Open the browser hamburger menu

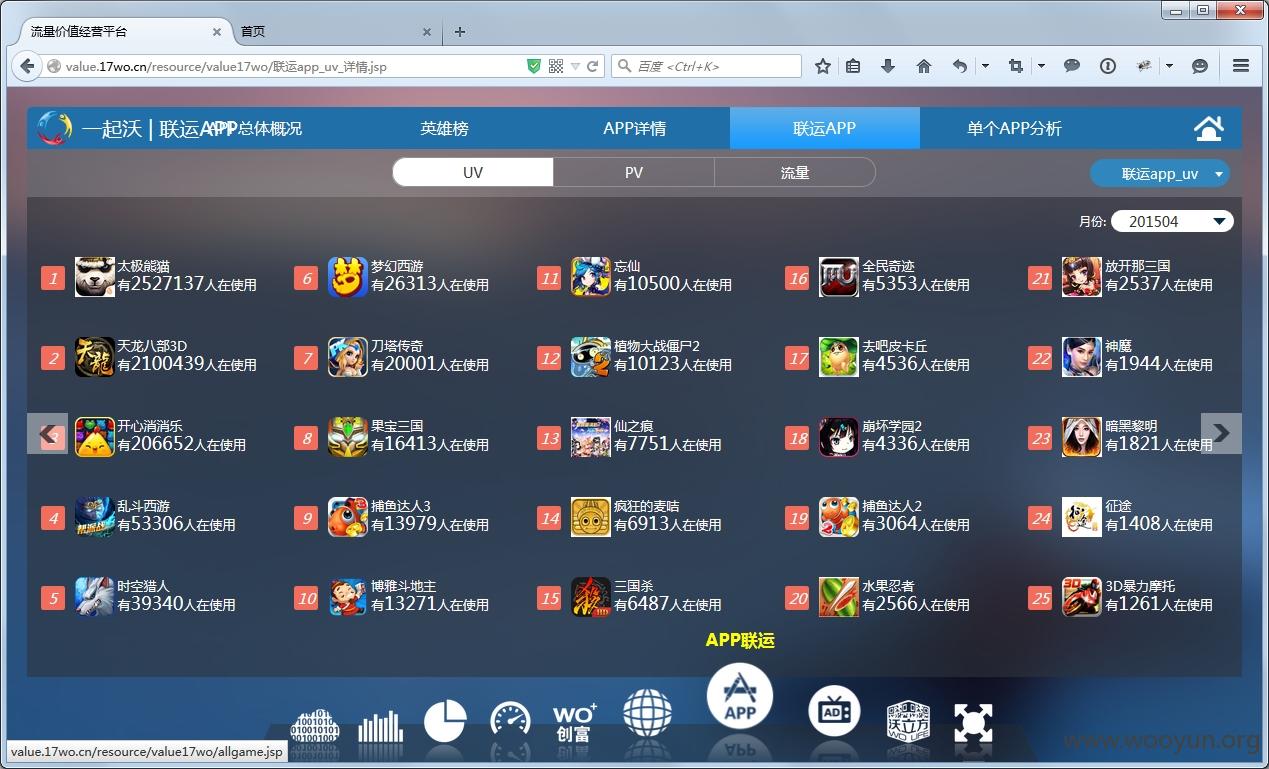pyautogui.click(x=1241, y=66)
